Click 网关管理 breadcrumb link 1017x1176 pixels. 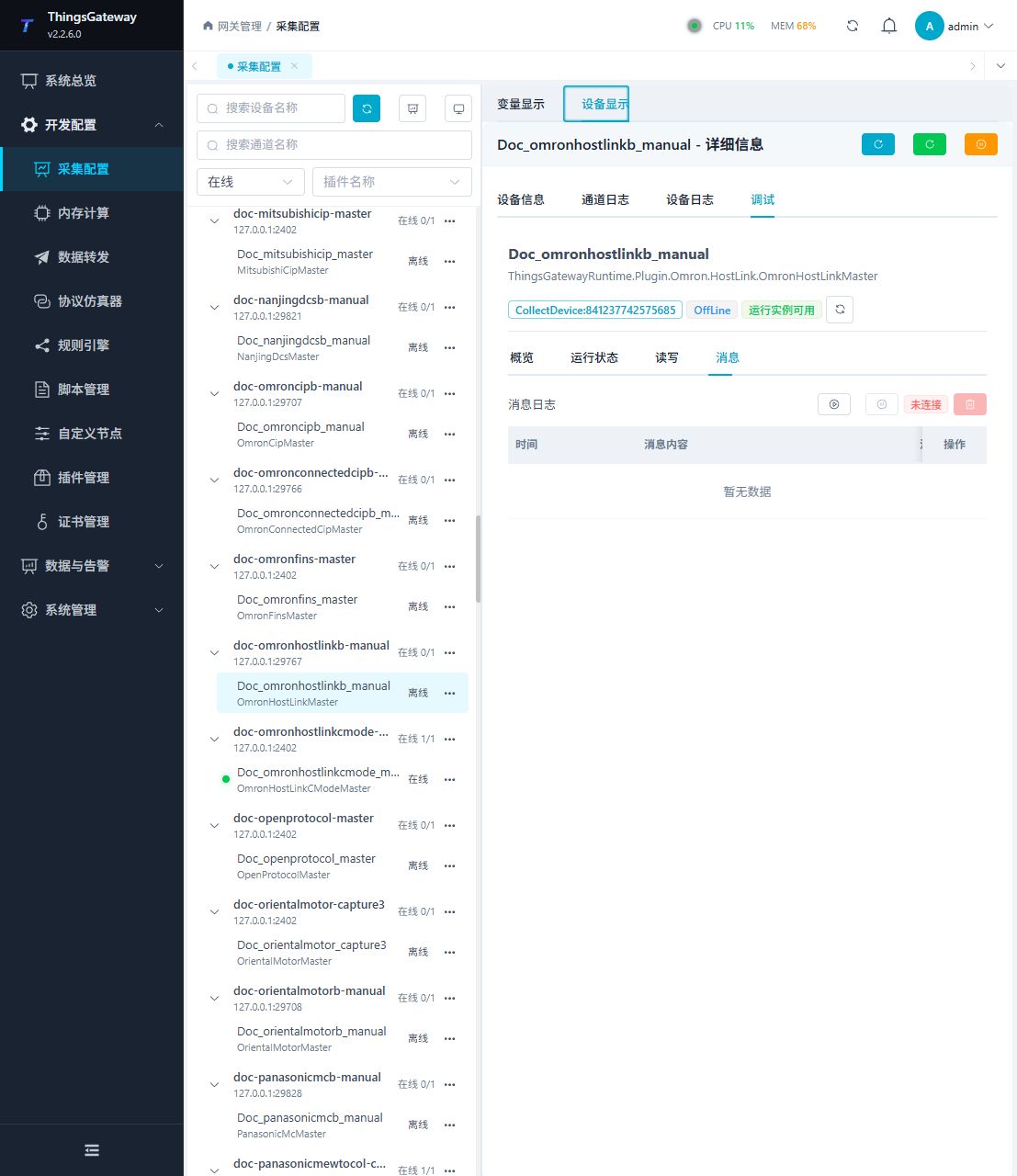pos(240,26)
